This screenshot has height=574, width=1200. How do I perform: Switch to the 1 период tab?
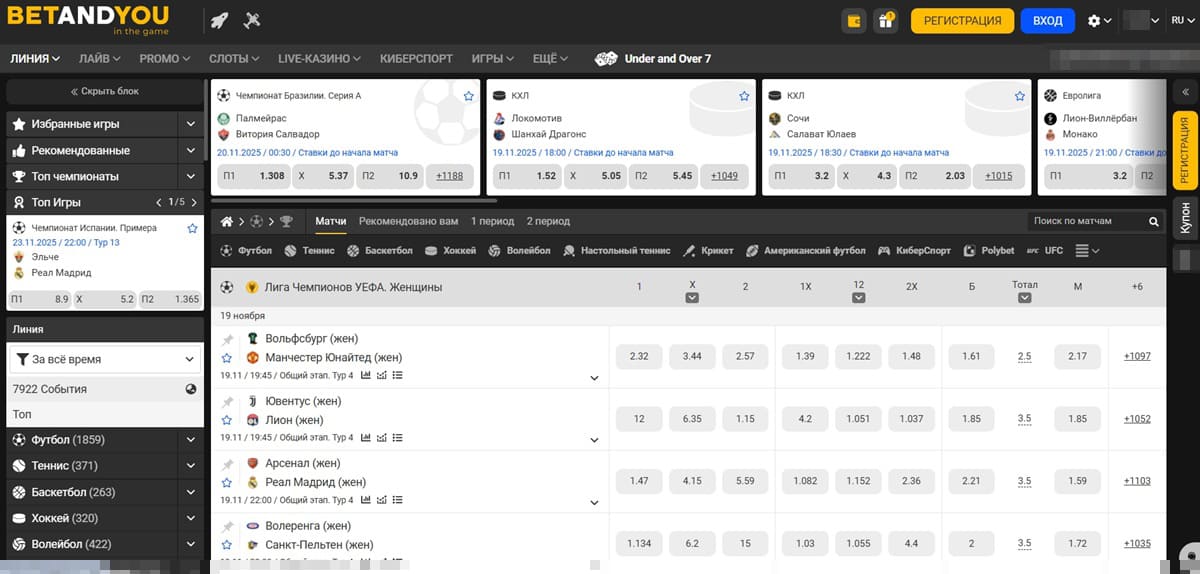(x=492, y=221)
